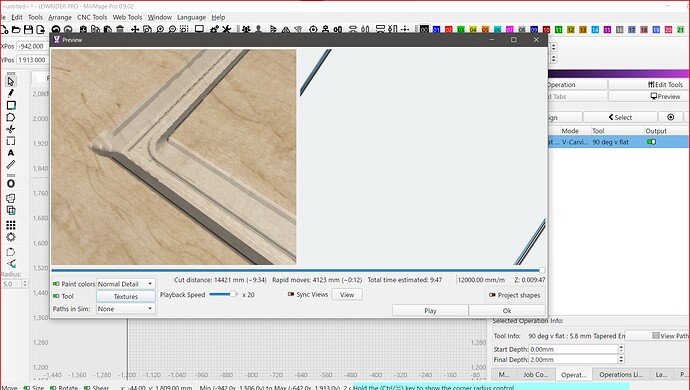
Task: Click the Start Depth stepper arrows
Action: (621, 349)
